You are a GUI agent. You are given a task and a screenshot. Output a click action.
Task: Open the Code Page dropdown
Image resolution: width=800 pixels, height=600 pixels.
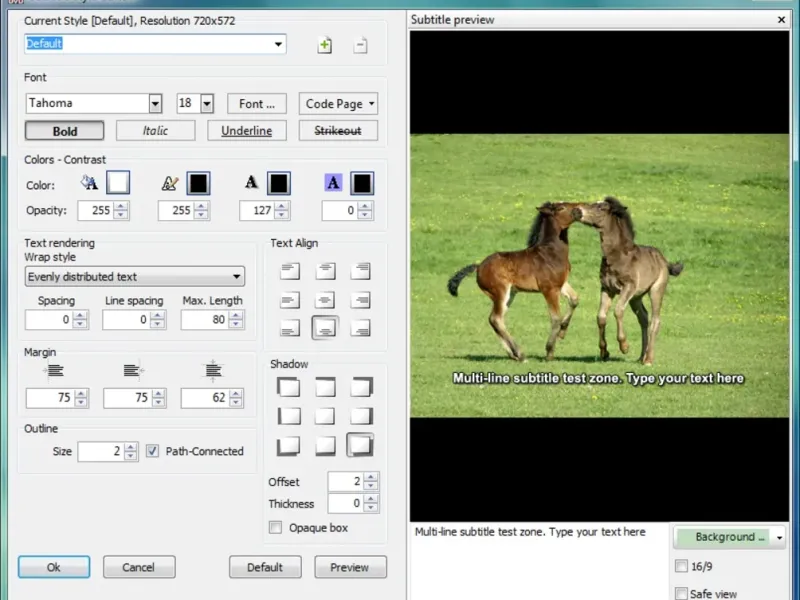pyautogui.click(x=338, y=103)
